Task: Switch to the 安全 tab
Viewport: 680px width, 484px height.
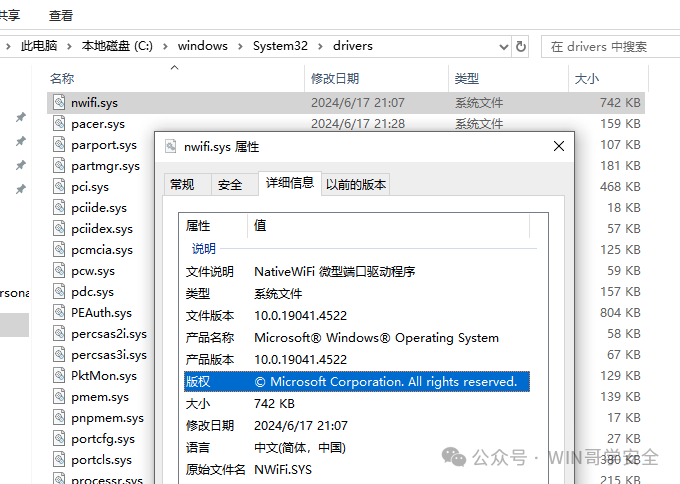Action: tap(234, 185)
